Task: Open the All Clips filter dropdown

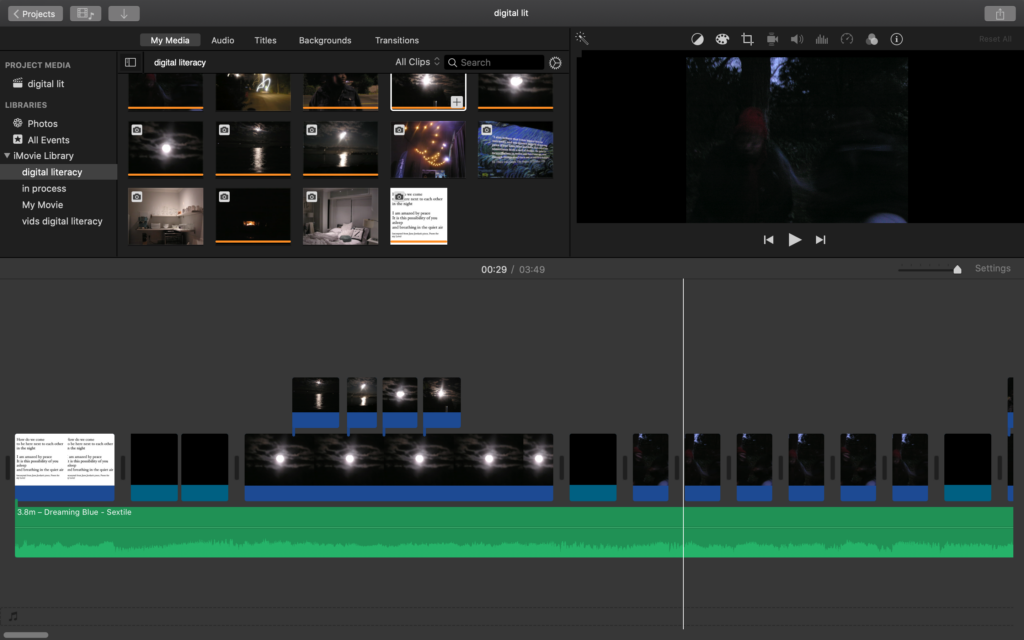Action: coord(417,62)
